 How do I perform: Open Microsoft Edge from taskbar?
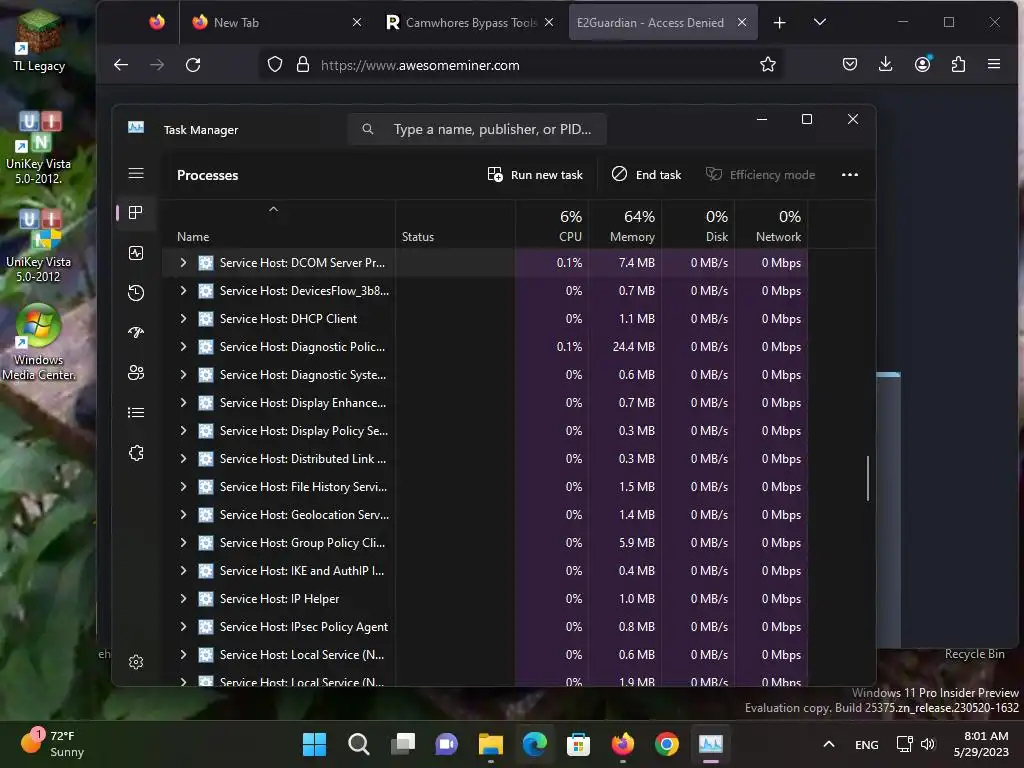click(534, 744)
